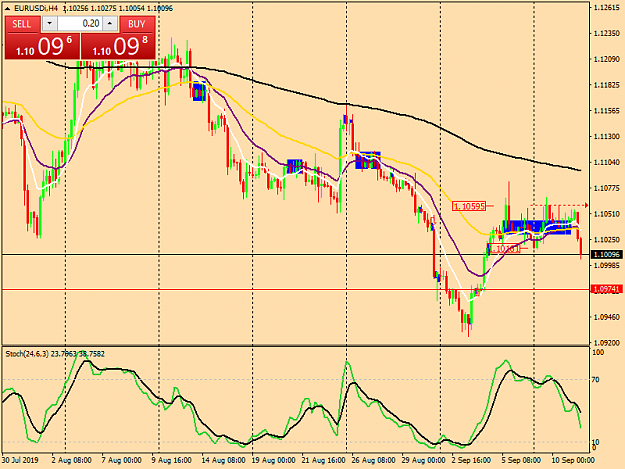625x469 pixels.
Task: Click the red 1.09741 price level tag
Action: pos(606,289)
